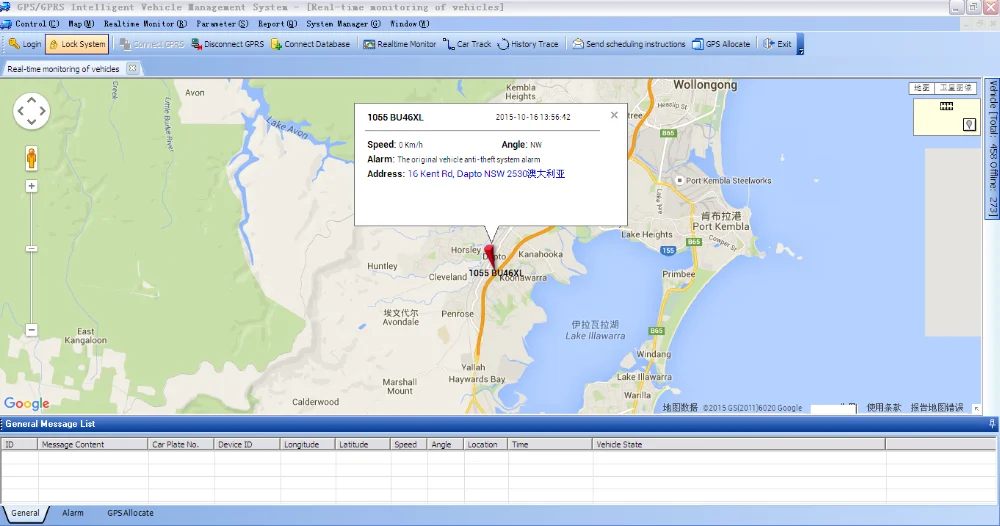The height and width of the screenshot is (526, 1000).
Task: Switch map to satellite imagery view
Action: point(956,88)
